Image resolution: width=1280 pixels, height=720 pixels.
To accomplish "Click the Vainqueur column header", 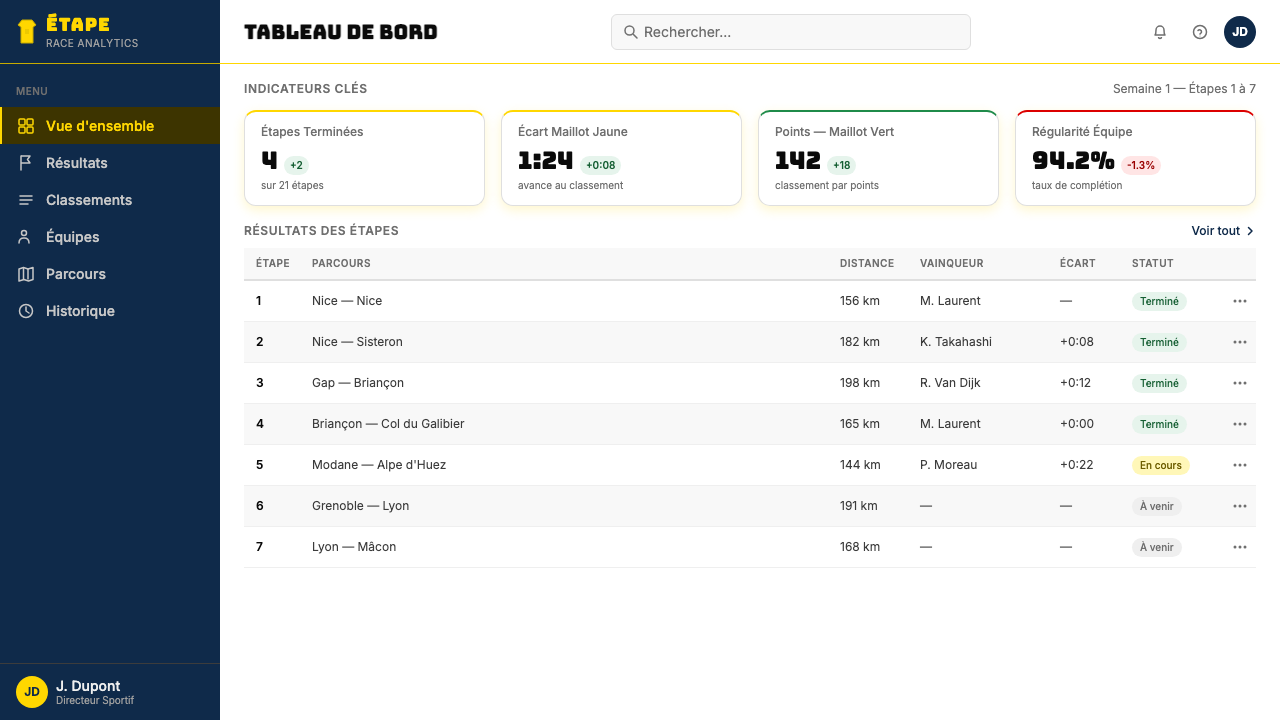I will pyautogui.click(x=952, y=264).
